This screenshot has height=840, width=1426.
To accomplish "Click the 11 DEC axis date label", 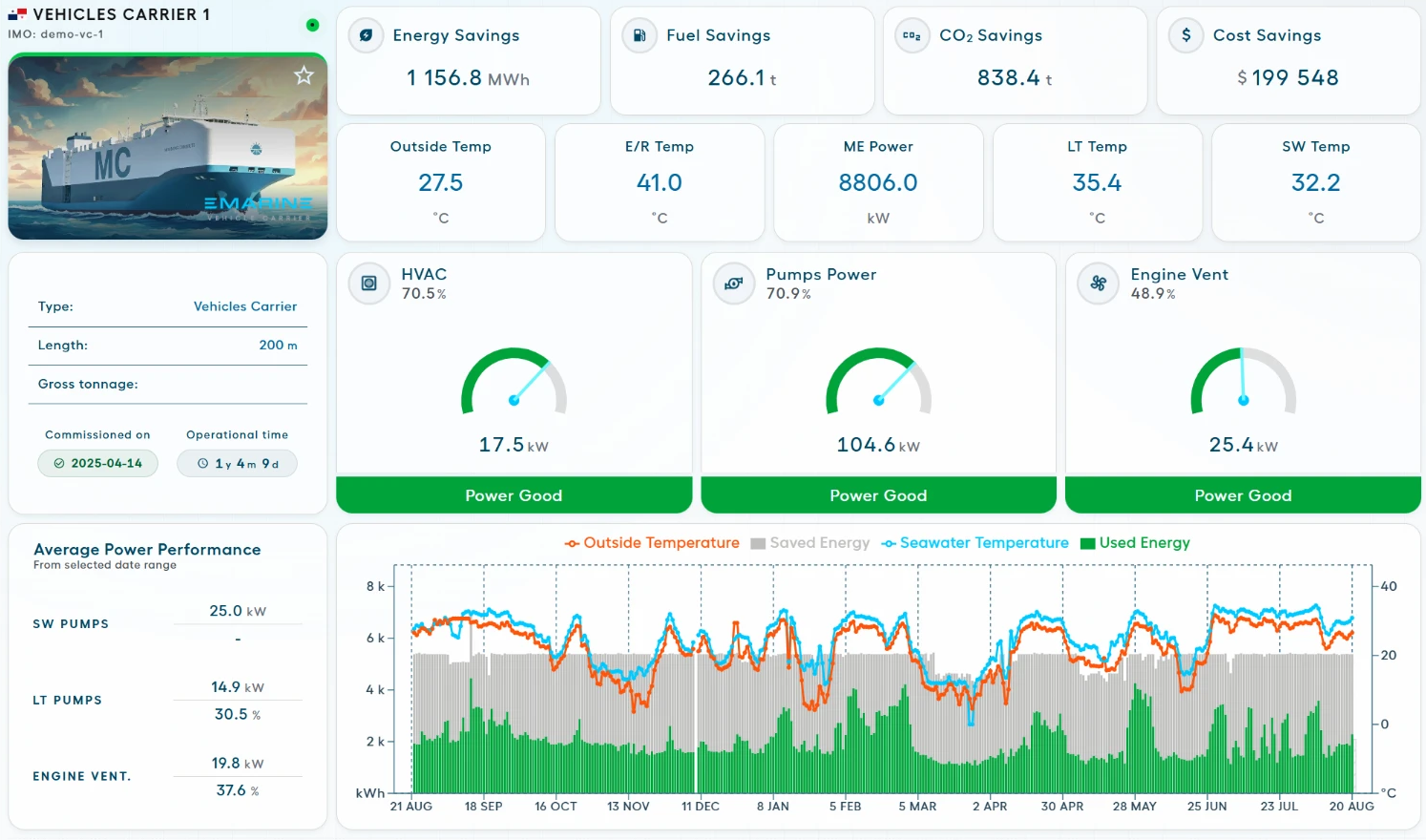I will pyautogui.click(x=701, y=807).
